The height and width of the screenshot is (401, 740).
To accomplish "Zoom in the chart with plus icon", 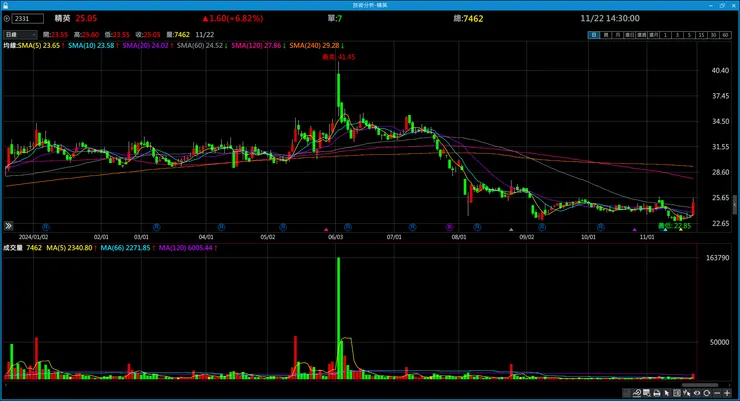I will (x=727, y=393).
